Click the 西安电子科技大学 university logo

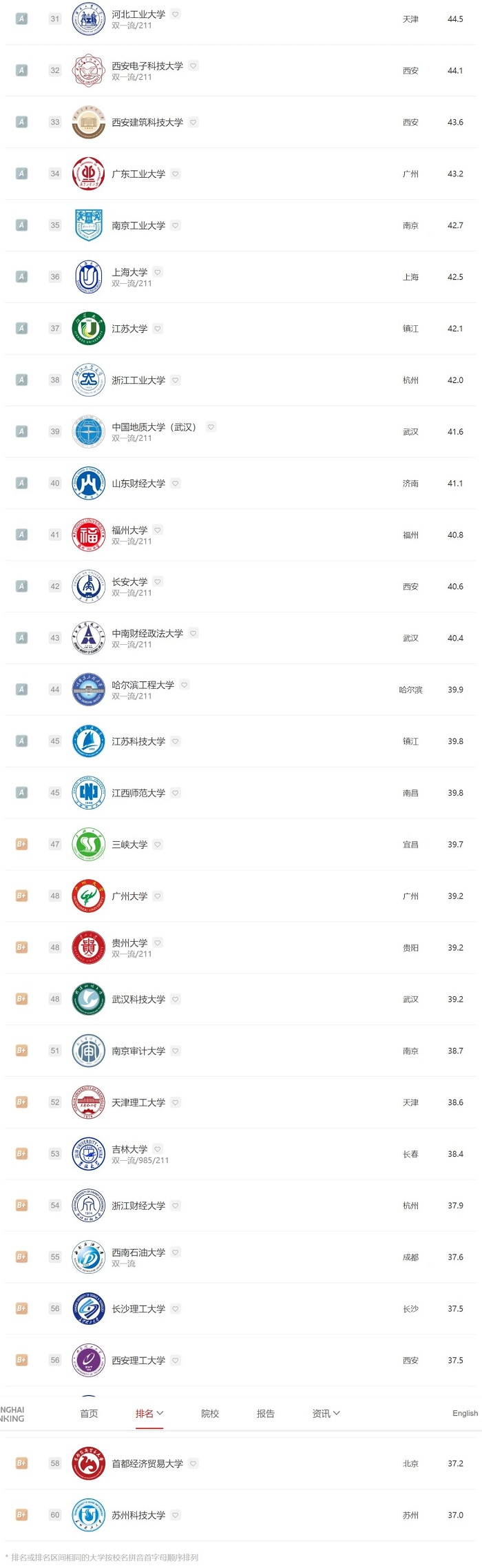point(88,71)
